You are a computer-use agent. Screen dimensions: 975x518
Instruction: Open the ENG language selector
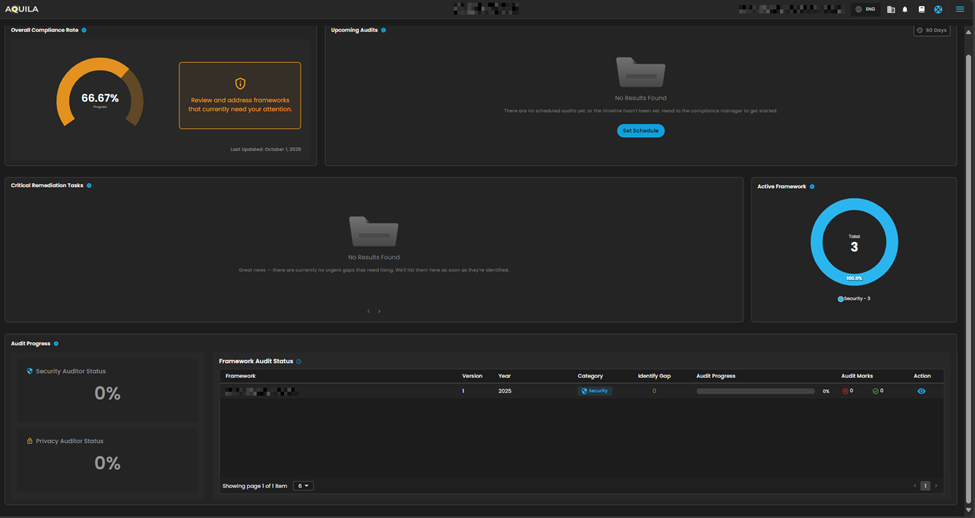pyautogui.click(x=865, y=9)
